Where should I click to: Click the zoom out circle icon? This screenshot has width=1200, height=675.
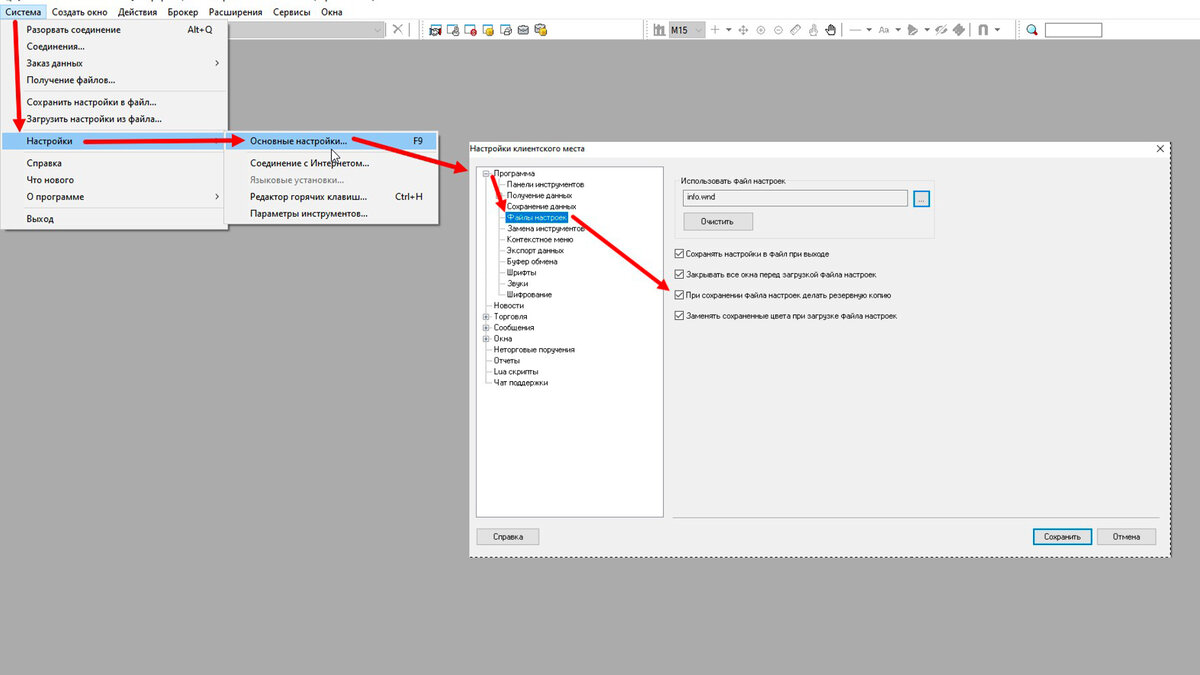779,30
